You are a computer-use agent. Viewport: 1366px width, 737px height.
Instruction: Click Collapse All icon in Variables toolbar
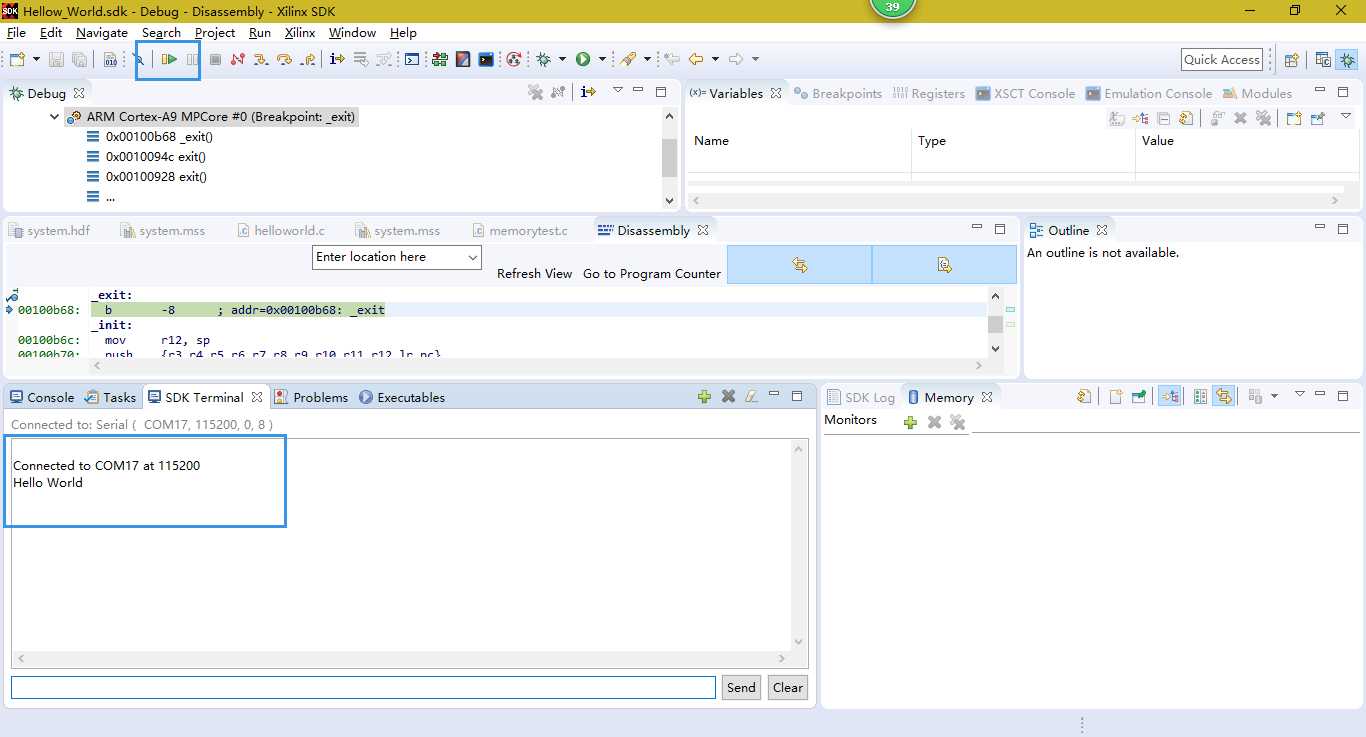tap(1163, 118)
